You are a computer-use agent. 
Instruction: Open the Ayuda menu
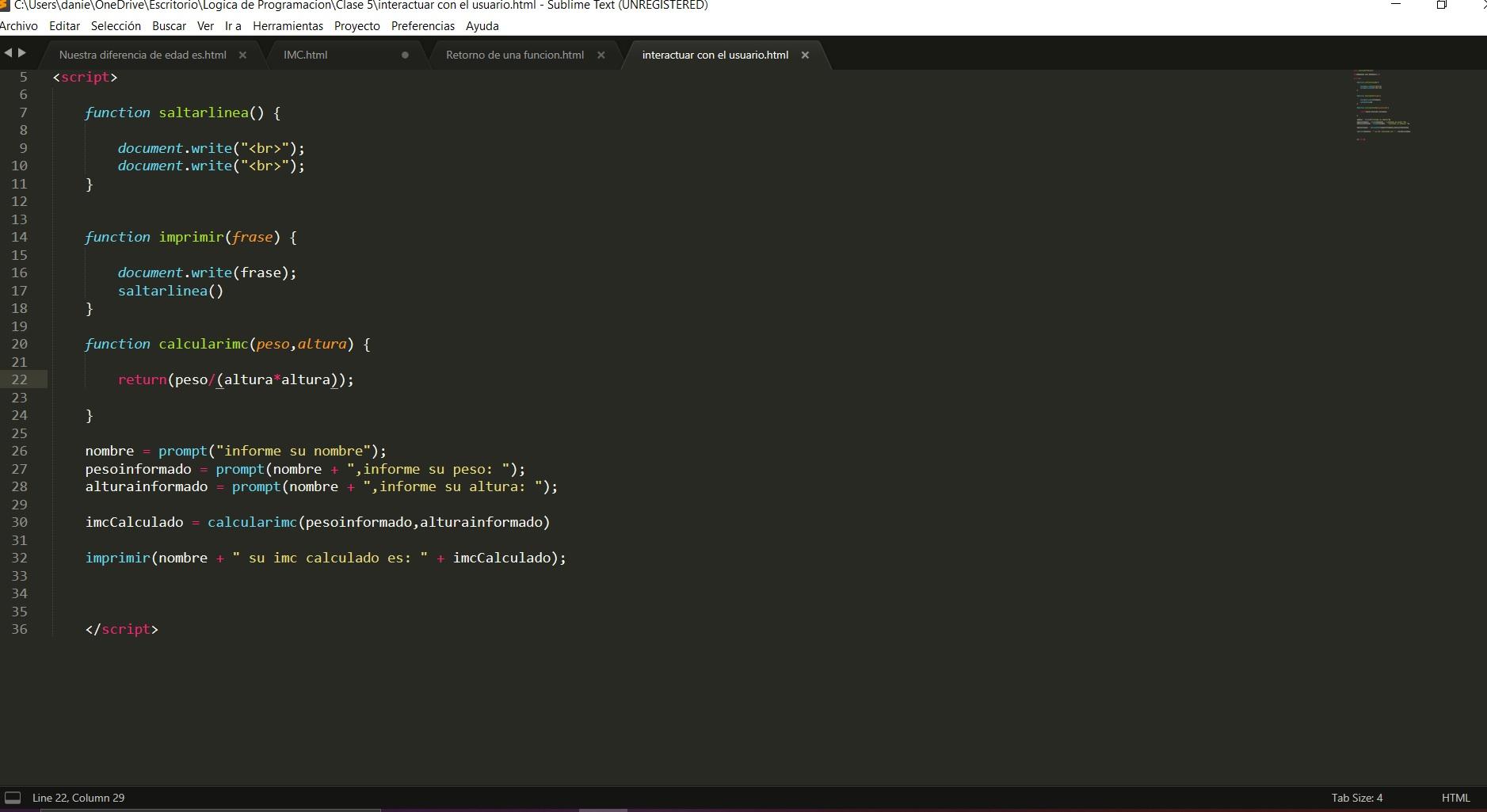pyautogui.click(x=482, y=26)
